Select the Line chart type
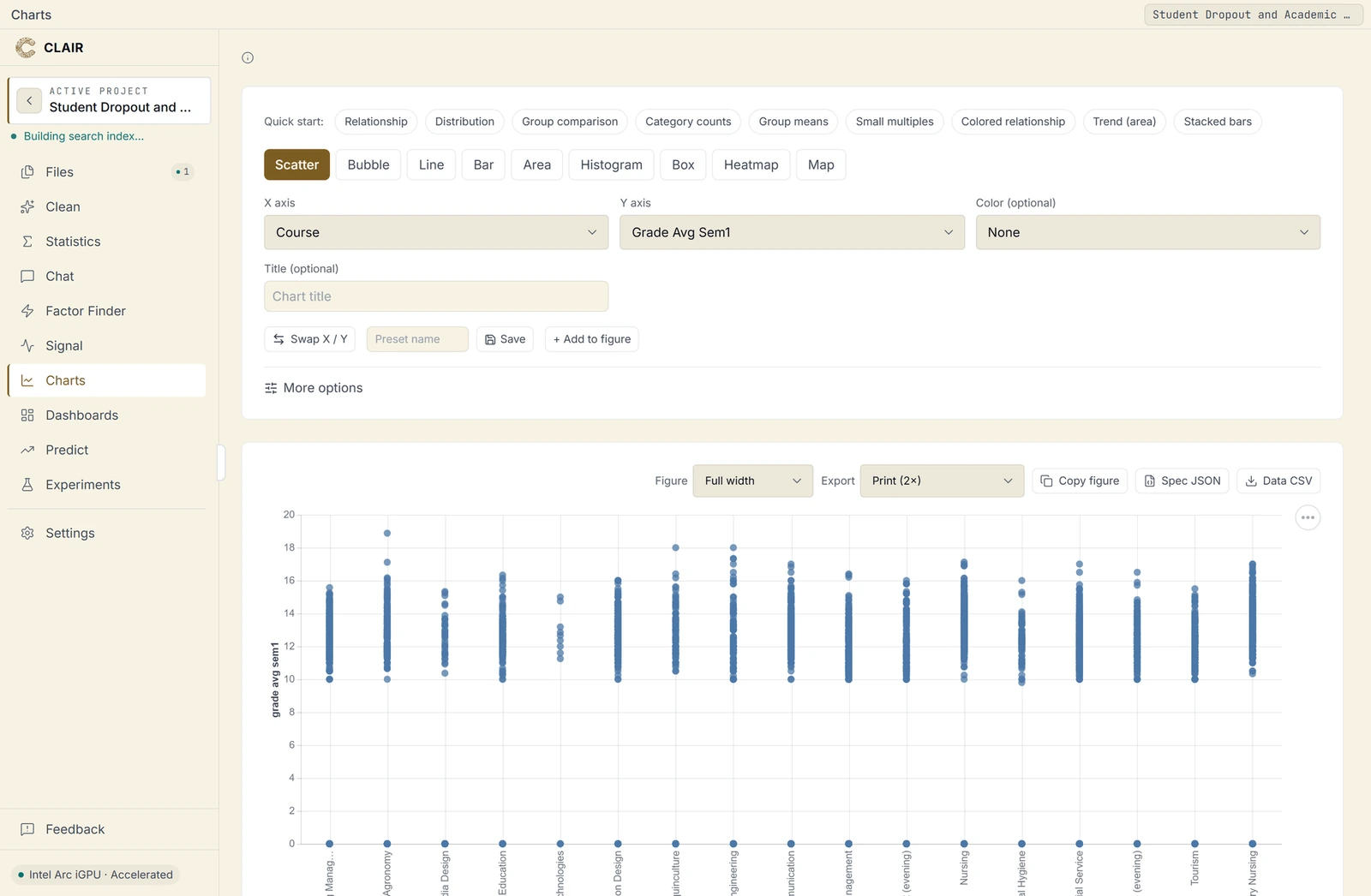This screenshot has height=896, width=1371. (x=431, y=164)
